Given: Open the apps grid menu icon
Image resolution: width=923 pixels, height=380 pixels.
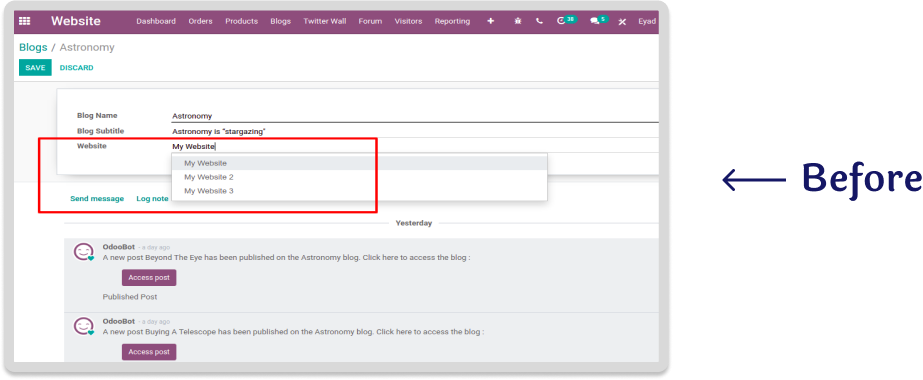Looking at the screenshot, I should tap(24, 21).
